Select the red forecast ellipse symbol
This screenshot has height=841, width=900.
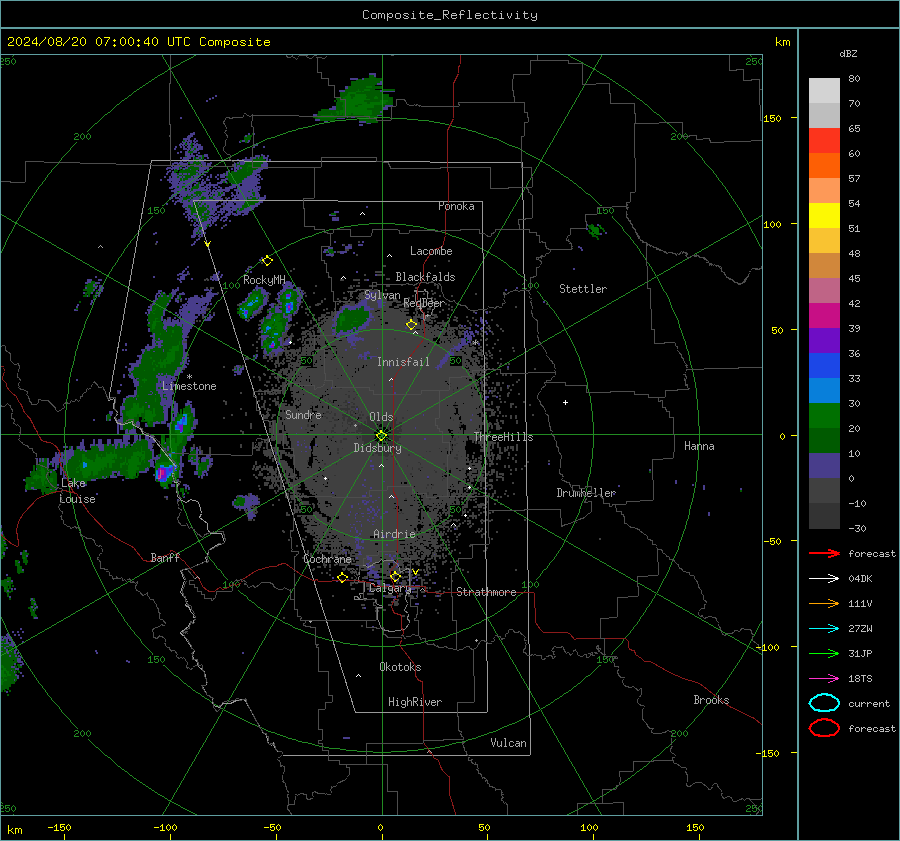824,728
